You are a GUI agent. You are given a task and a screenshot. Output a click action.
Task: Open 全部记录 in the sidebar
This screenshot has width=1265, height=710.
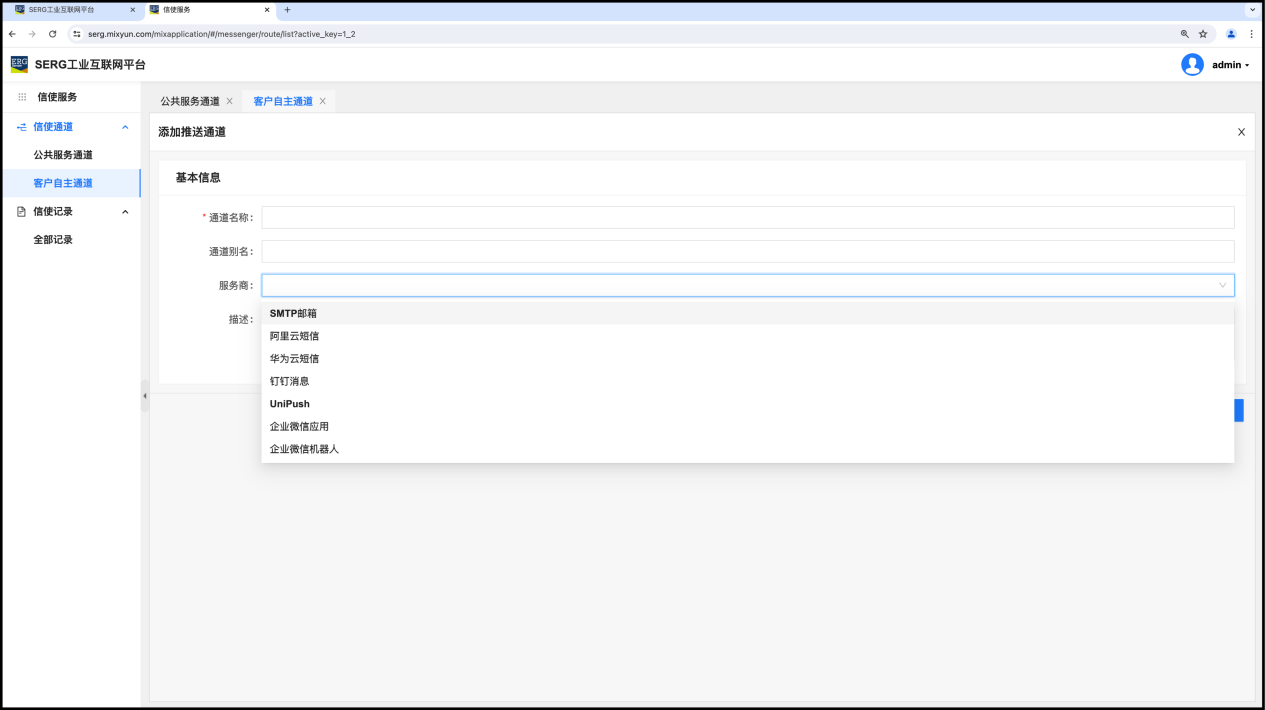pos(53,240)
